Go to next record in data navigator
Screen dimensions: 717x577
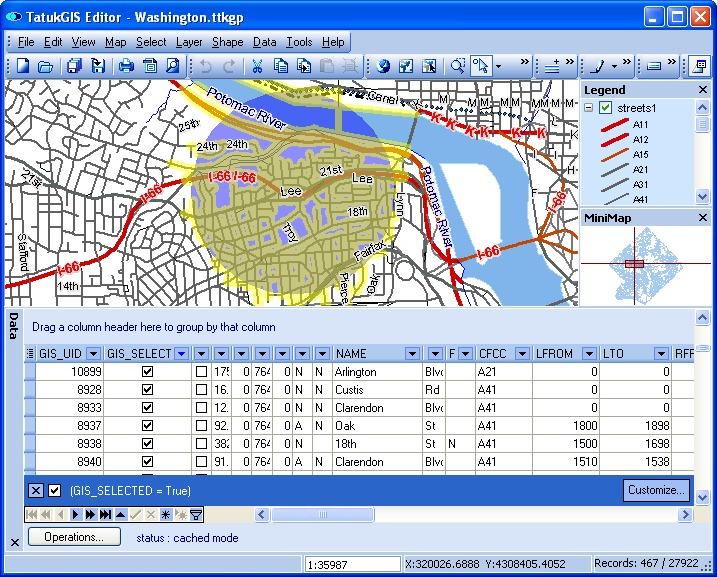[x=75, y=515]
